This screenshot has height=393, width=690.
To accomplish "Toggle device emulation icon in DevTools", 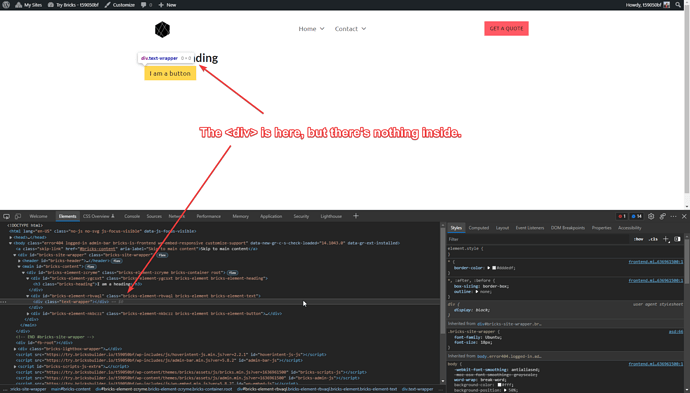I will point(18,216).
